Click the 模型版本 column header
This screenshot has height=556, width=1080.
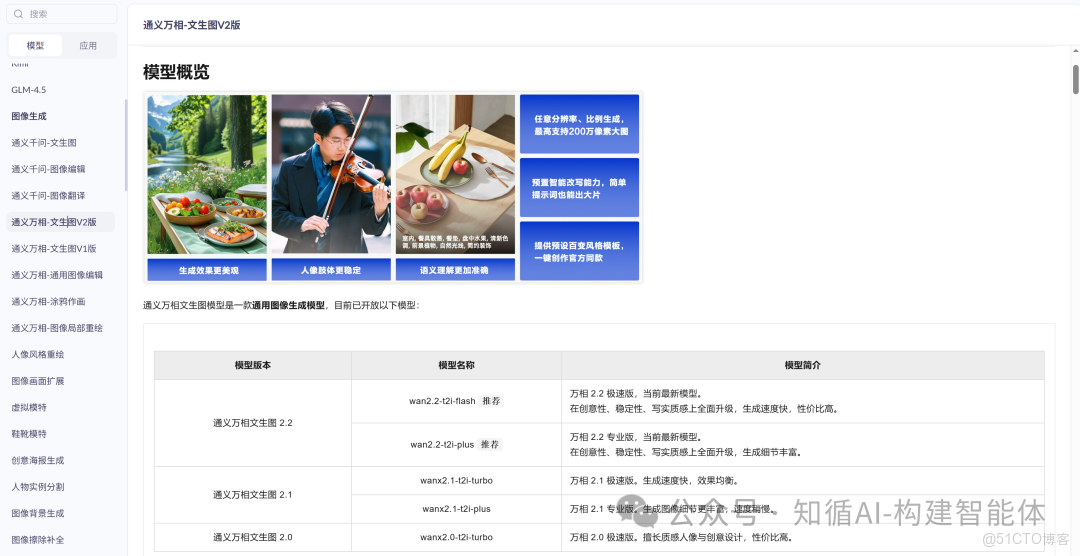click(x=253, y=365)
